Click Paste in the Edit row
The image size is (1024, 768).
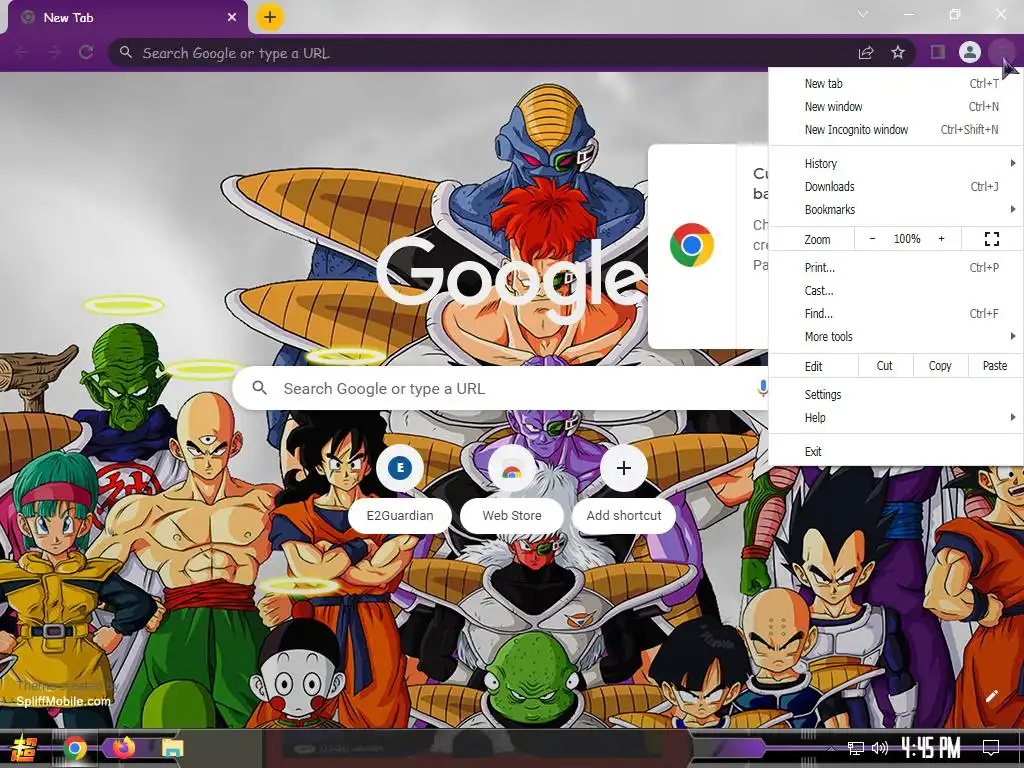[x=995, y=366]
